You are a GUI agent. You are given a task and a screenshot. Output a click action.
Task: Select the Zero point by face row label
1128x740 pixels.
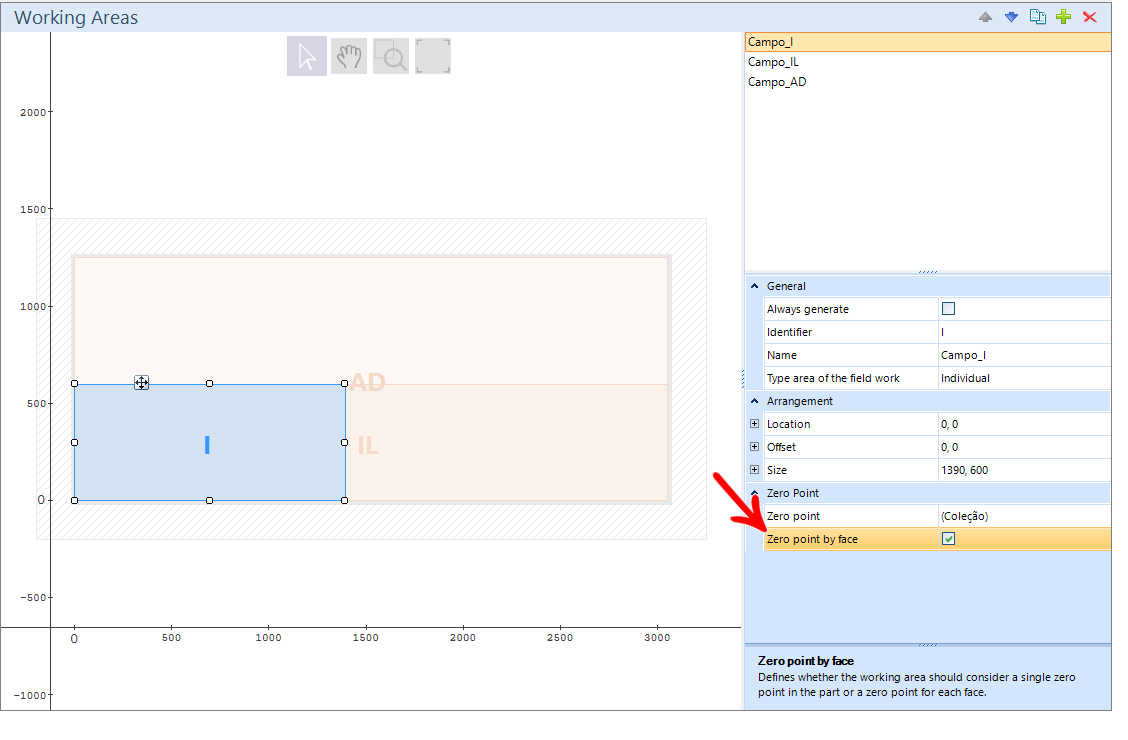click(x=812, y=539)
